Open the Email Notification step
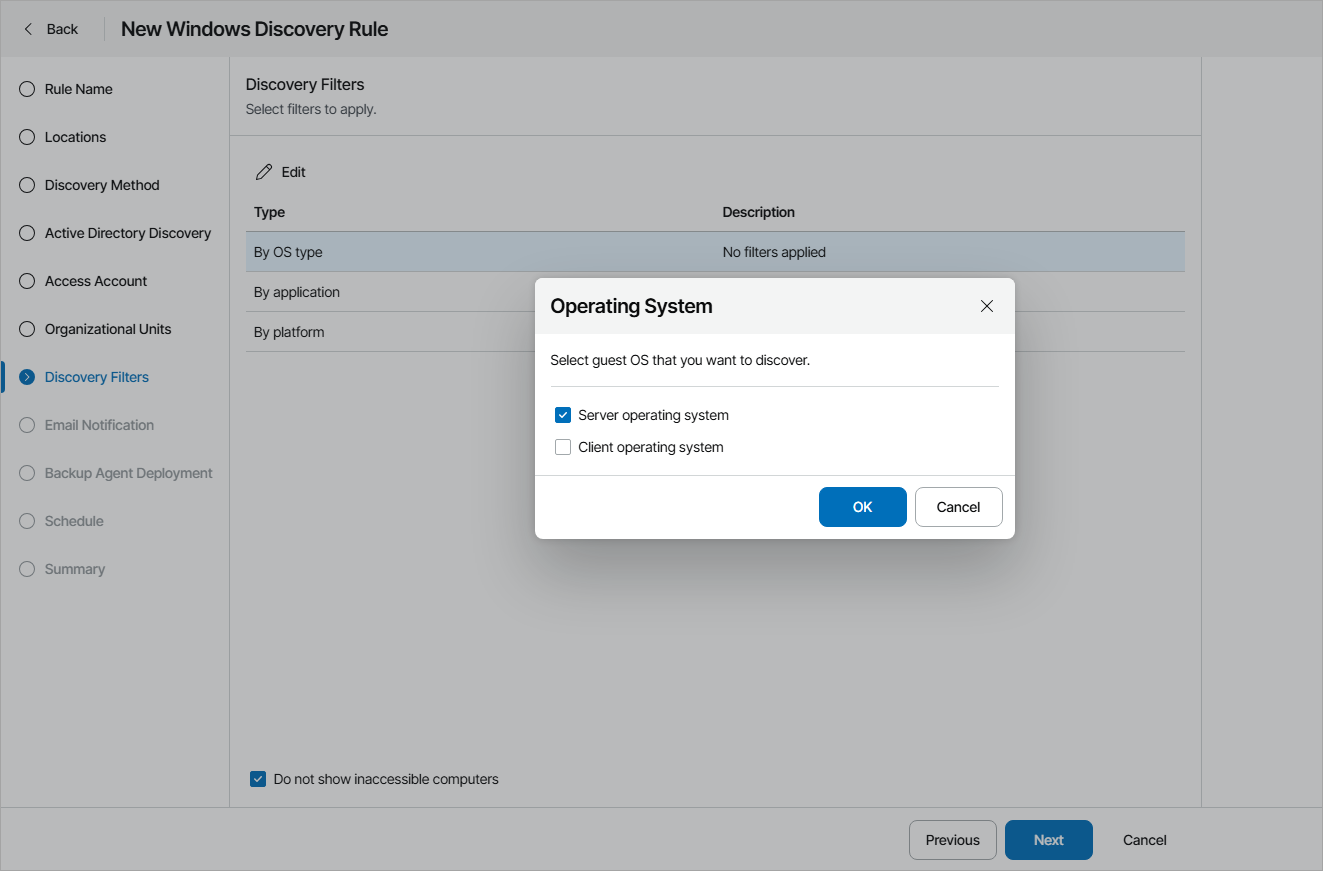 pos(26,425)
